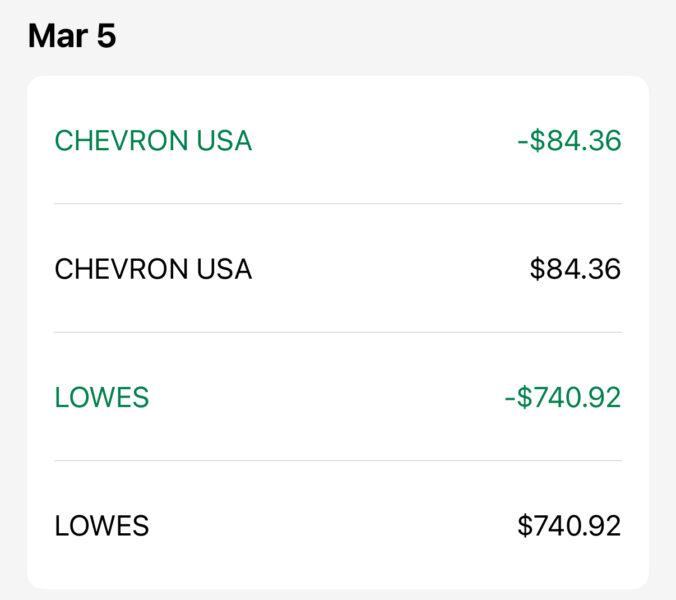
Task: Click the -$84.36 refund amount
Action: point(569,141)
